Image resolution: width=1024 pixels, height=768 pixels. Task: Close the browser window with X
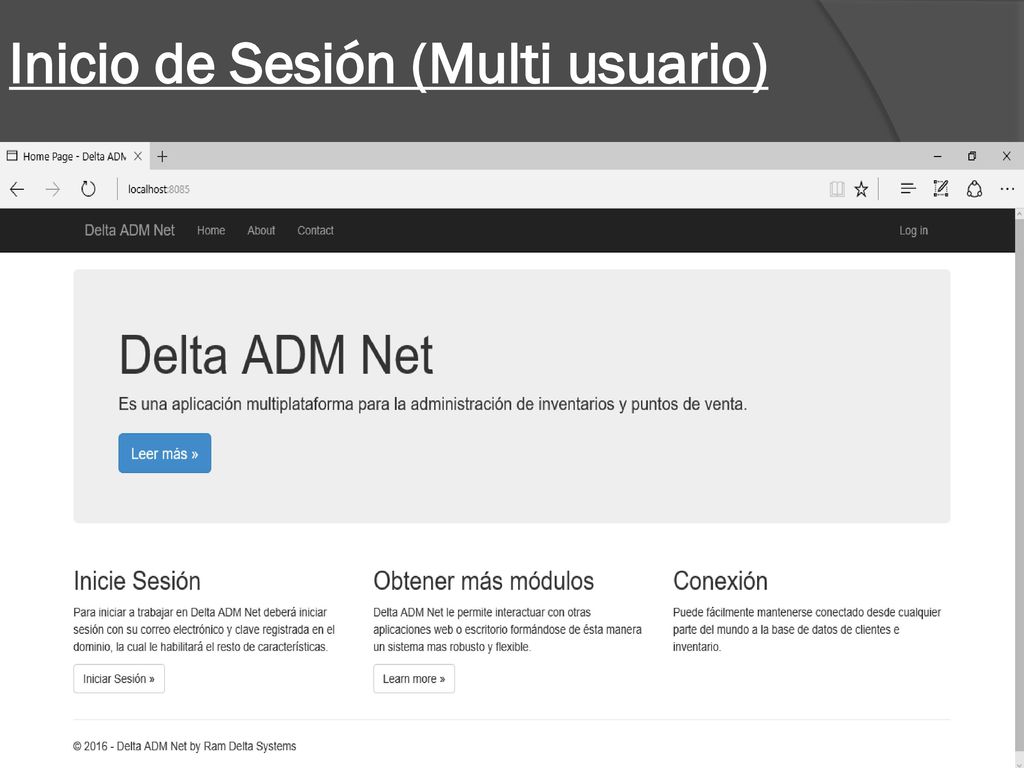coord(1006,156)
